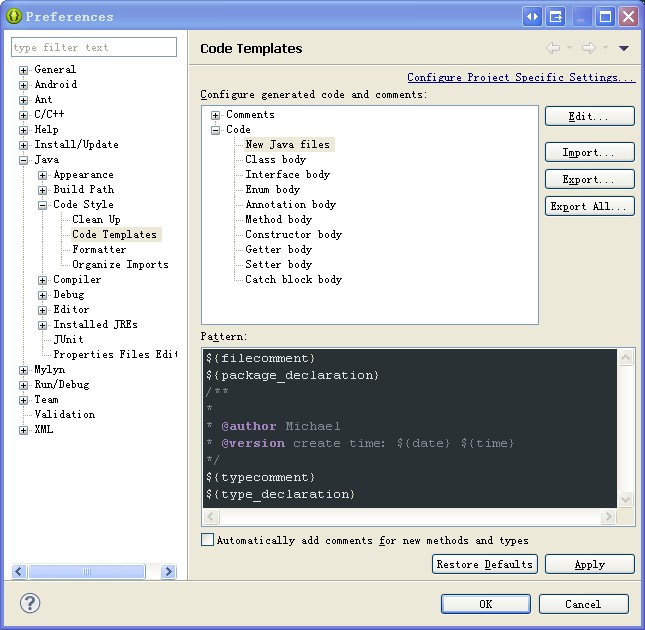The height and width of the screenshot is (630, 645).
Task: Select Organize Imports preference page
Action: coord(120,264)
